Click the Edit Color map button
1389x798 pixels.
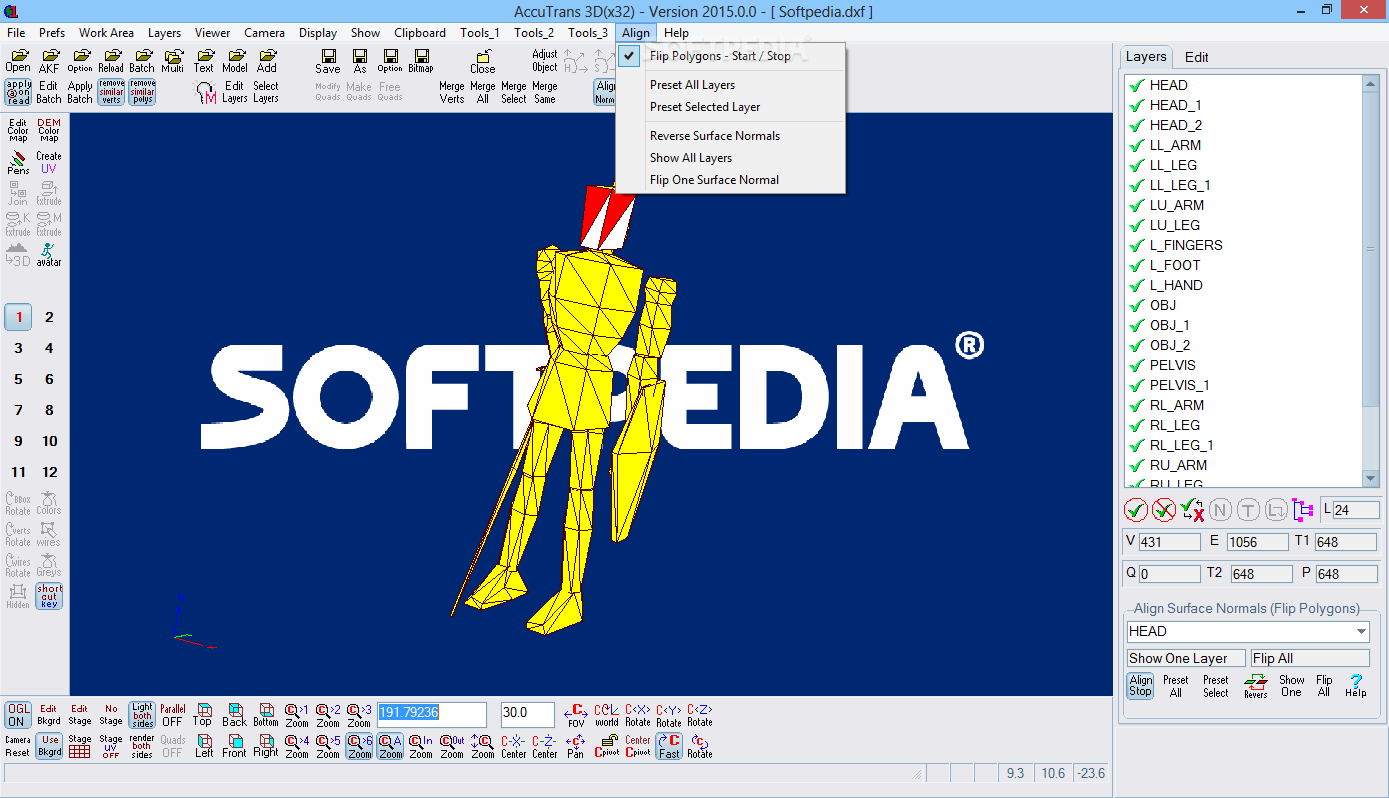(x=18, y=130)
